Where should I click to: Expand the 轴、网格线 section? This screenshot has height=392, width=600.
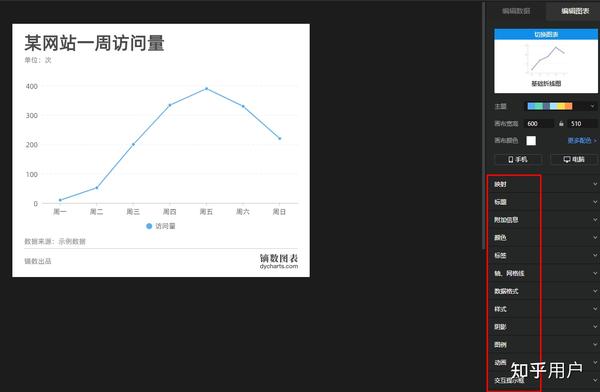pyautogui.click(x=544, y=273)
